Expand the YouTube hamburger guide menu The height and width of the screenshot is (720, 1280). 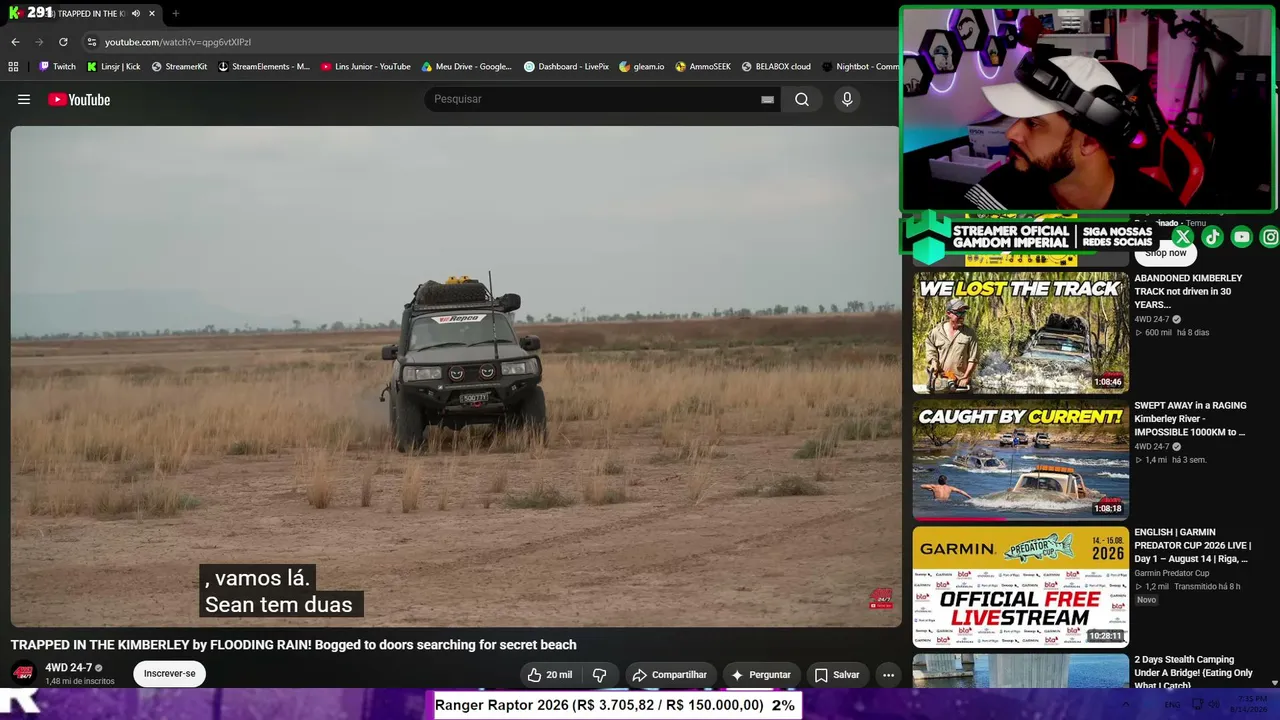pos(24,99)
